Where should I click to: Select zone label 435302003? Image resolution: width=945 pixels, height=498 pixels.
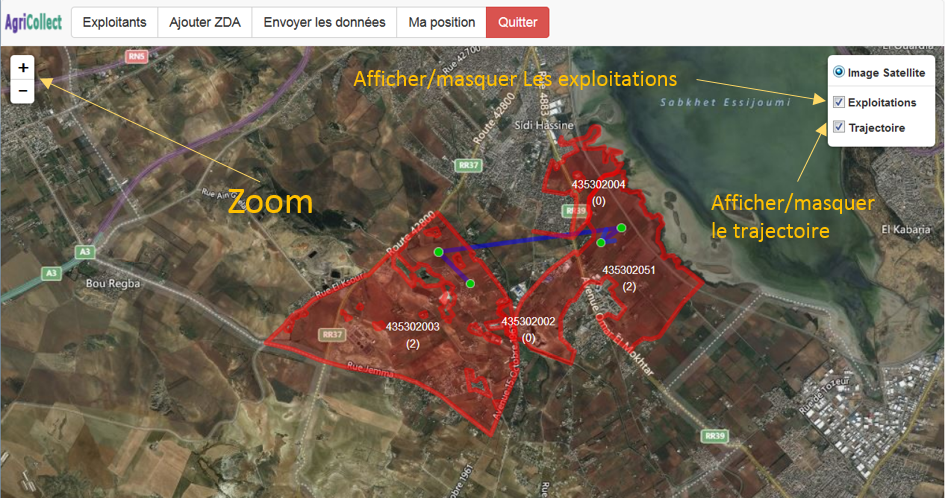[x=413, y=327]
